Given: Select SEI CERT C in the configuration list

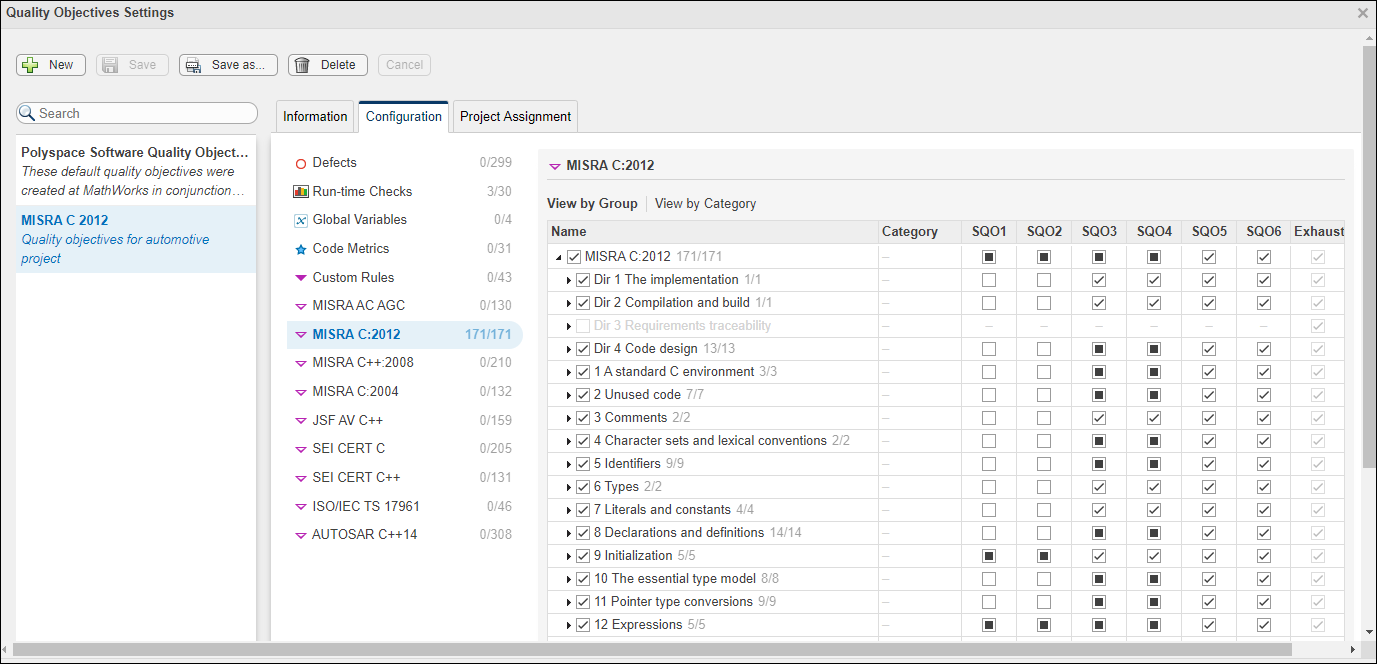Looking at the screenshot, I should [x=348, y=448].
